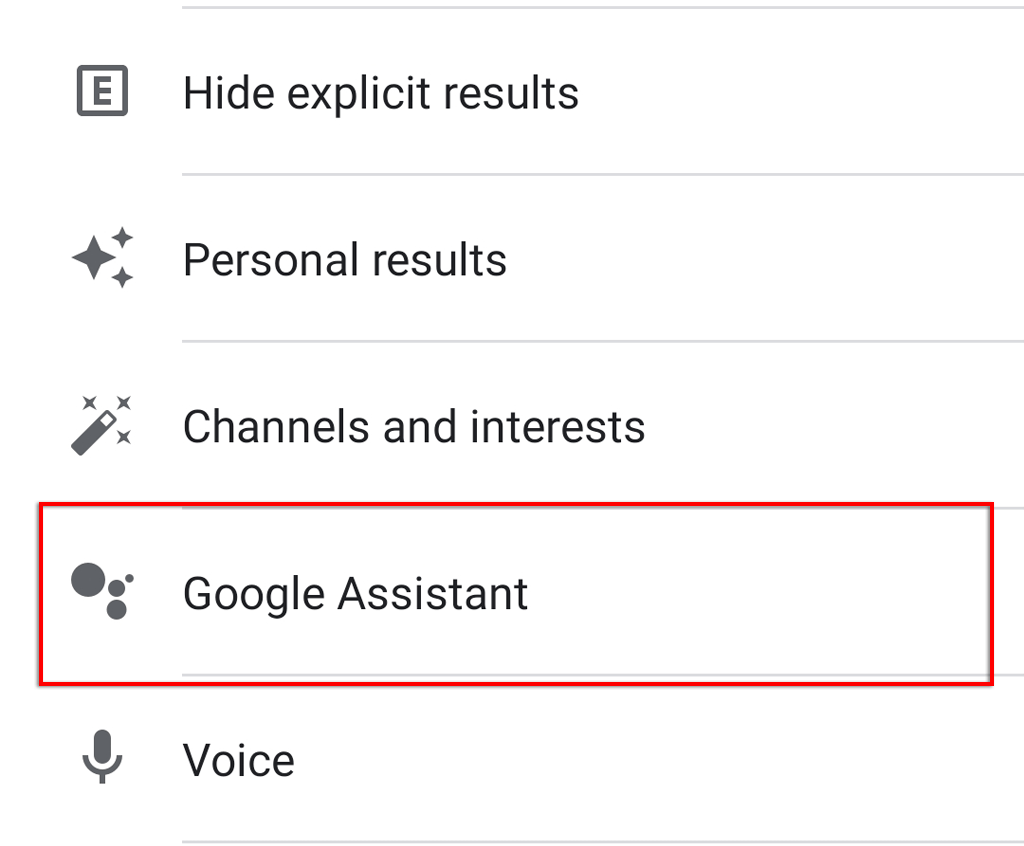Select the 'Google Assistant' text label
The width and height of the screenshot is (1024, 846).
[355, 594]
